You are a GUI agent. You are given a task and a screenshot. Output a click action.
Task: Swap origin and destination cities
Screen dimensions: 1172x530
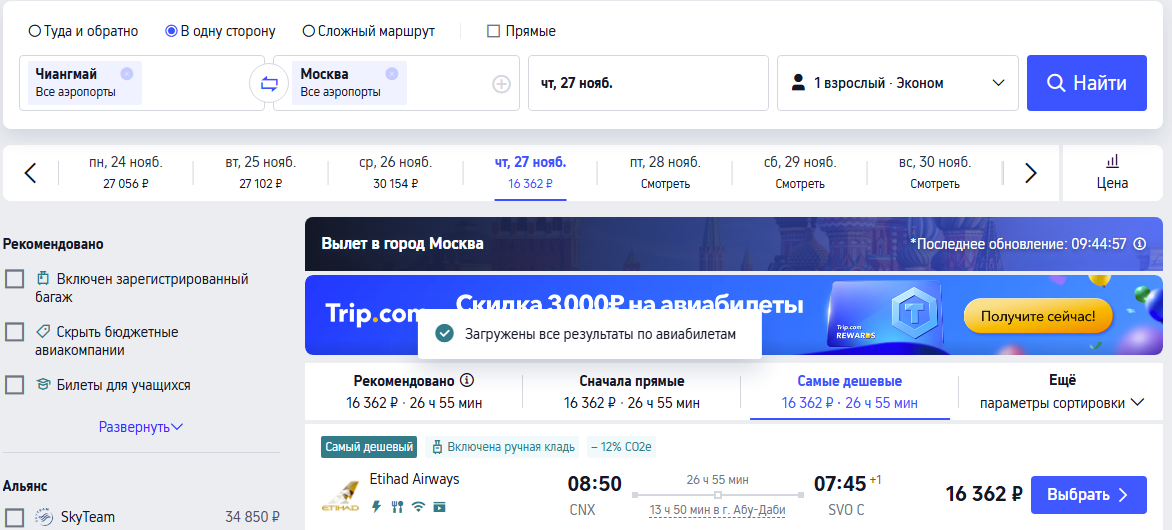[269, 83]
